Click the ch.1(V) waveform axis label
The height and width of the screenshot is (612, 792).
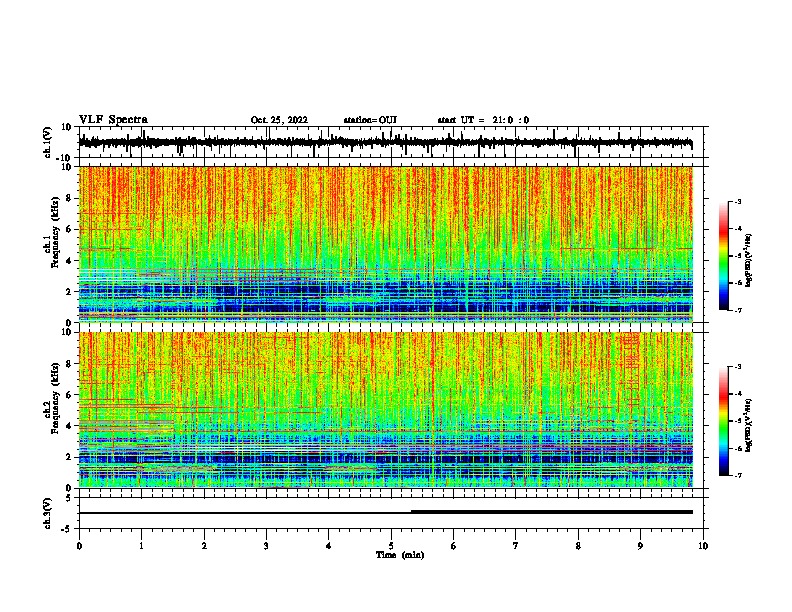(47, 142)
